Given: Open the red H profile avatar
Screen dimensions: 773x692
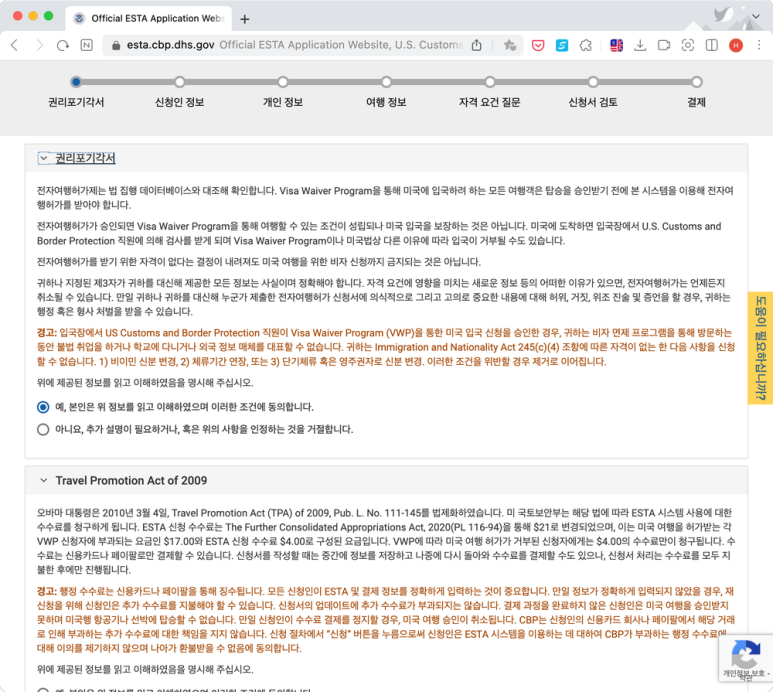Looking at the screenshot, I should click(x=736, y=45).
